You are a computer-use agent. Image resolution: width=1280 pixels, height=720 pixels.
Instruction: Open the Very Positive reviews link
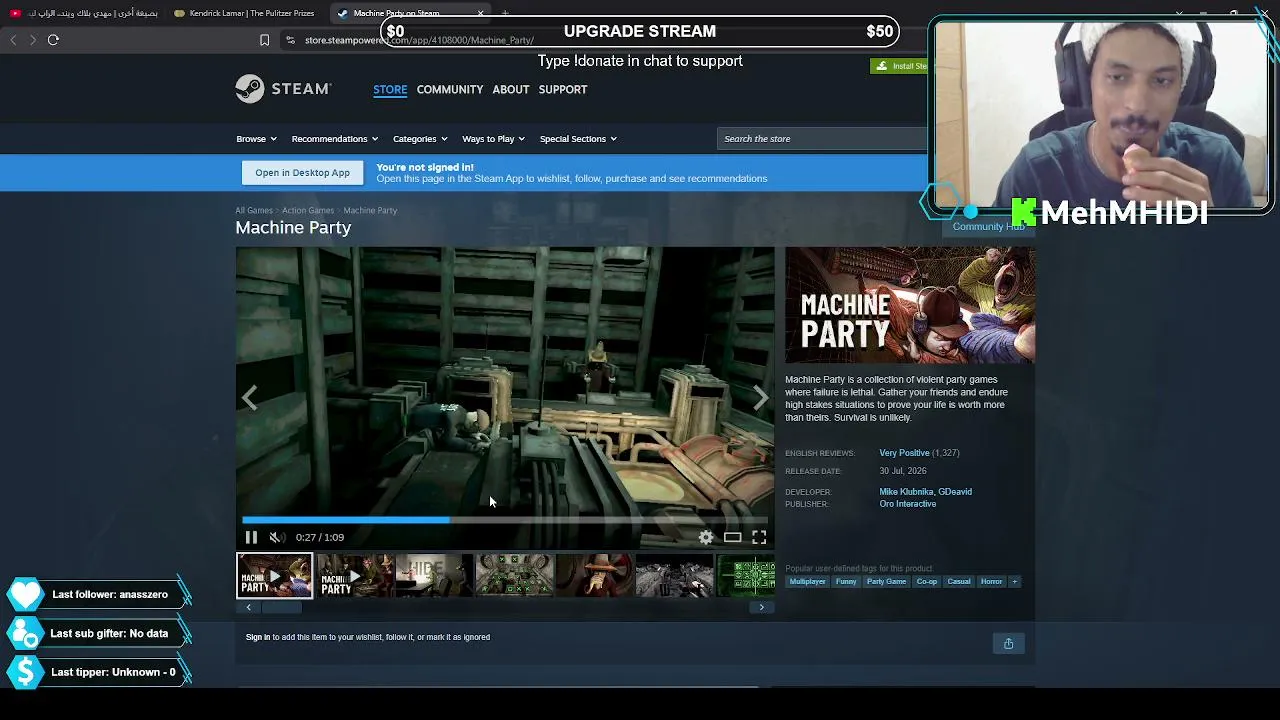(x=904, y=453)
